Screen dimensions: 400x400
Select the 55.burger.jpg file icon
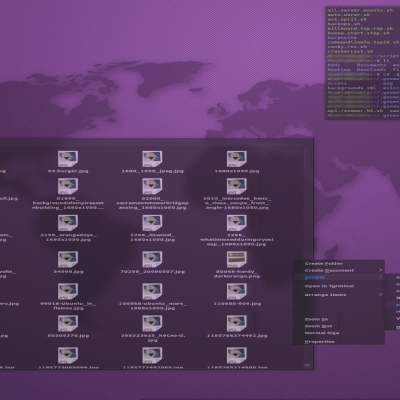[68, 159]
